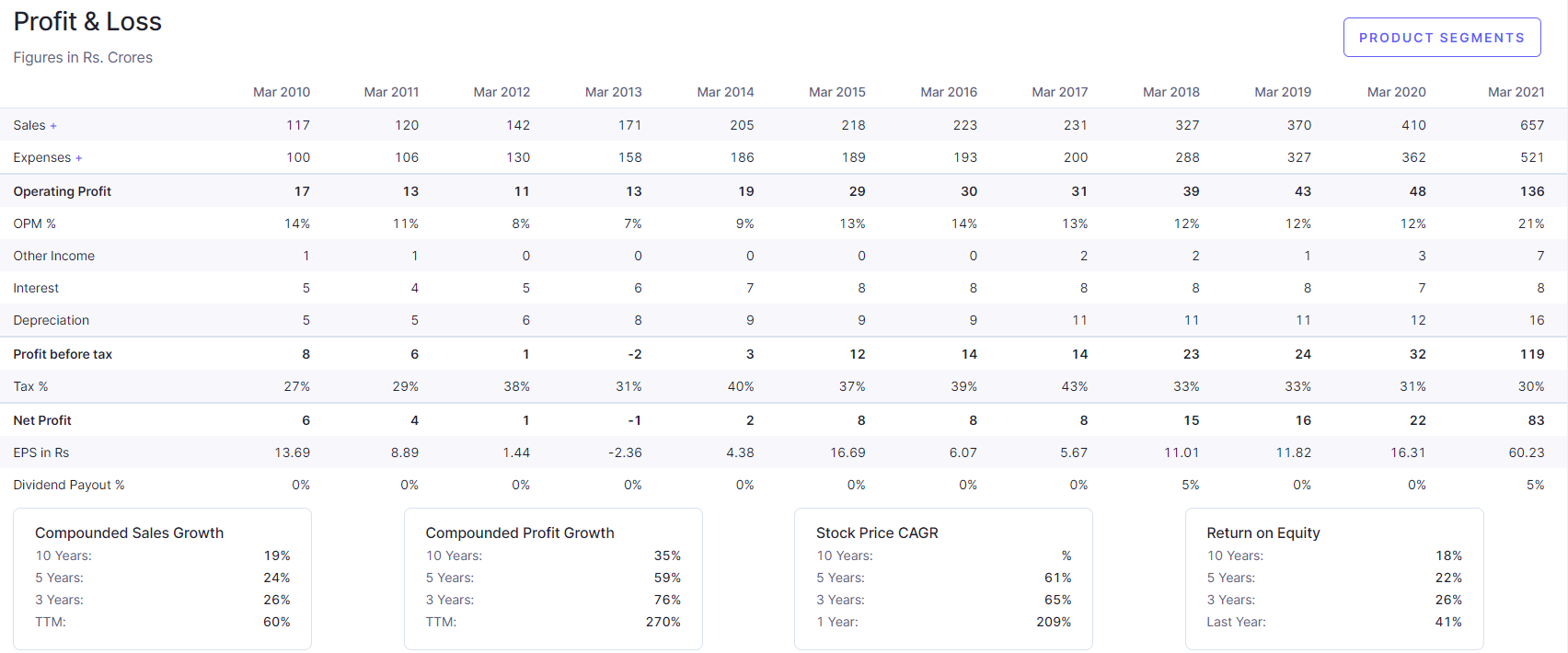Expand the Sales row plus icon
This screenshot has width=1568, height=653.
point(53,126)
